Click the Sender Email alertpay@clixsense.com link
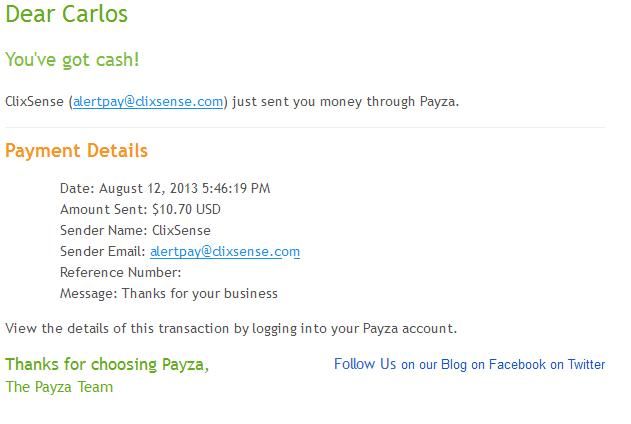The height and width of the screenshot is (424, 631). (x=225, y=251)
